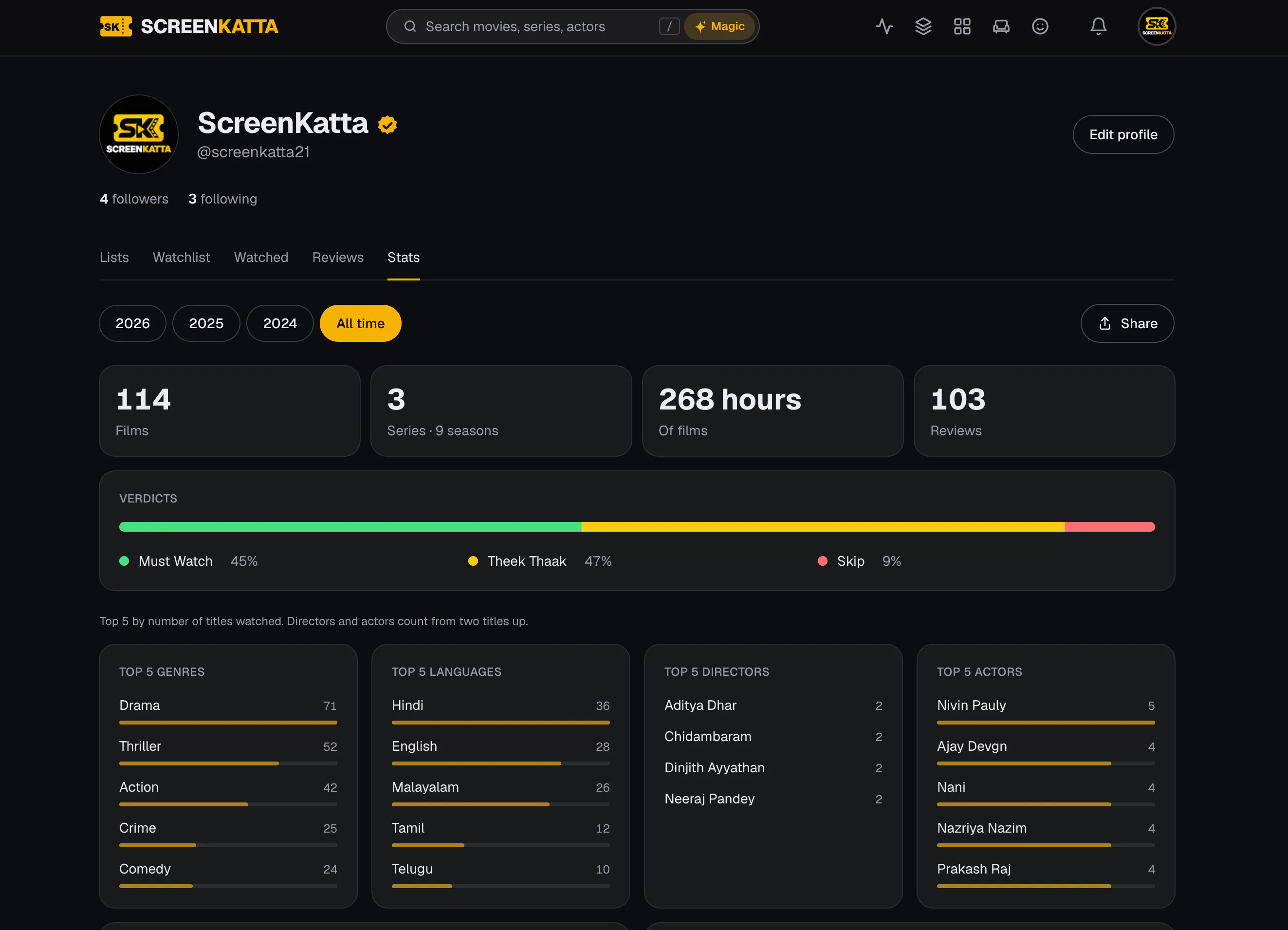Viewport: 1288px width, 930px height.
Task: Click the profile avatar in the top right
Action: pyautogui.click(x=1156, y=26)
